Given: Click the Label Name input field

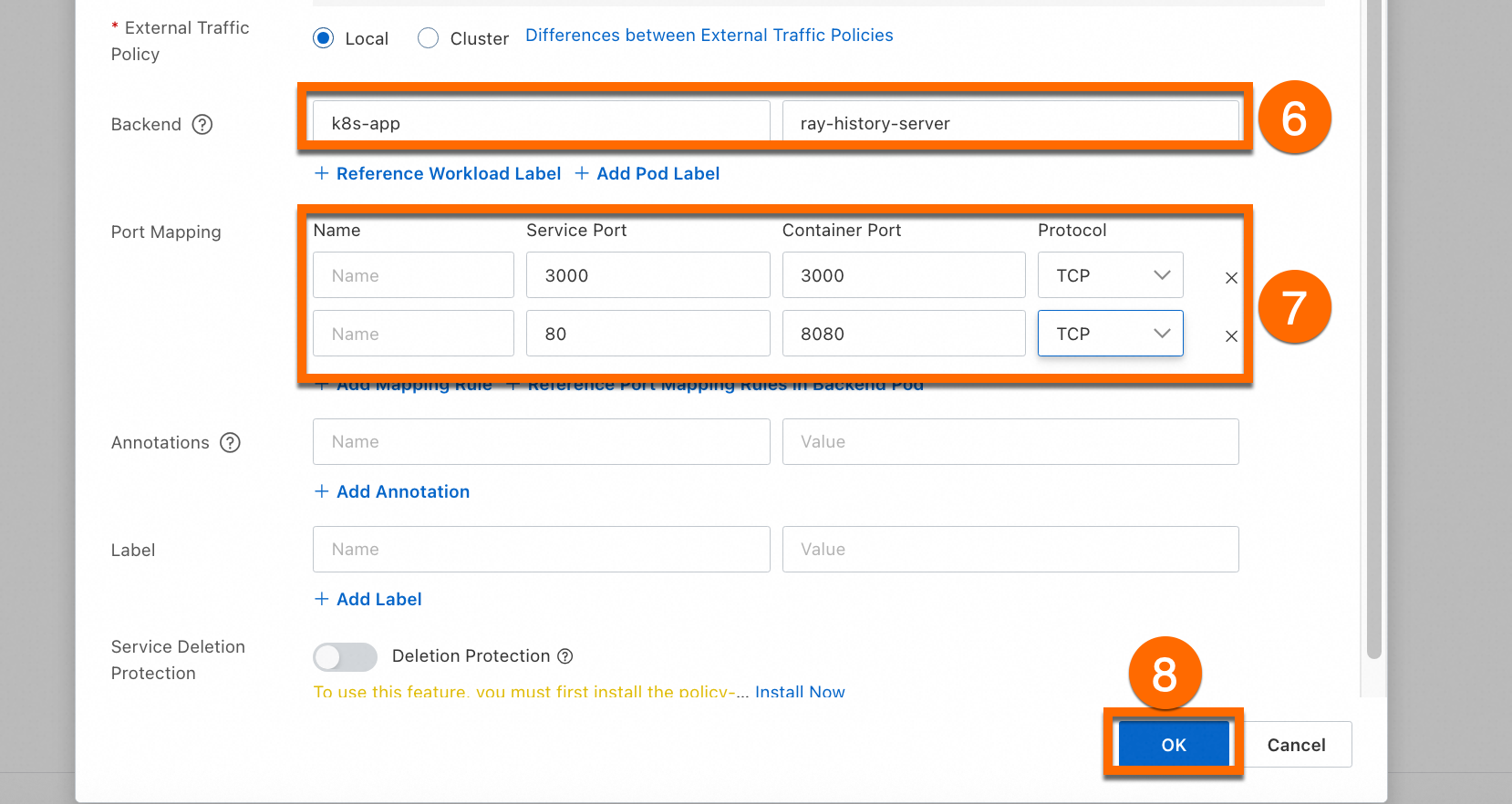Looking at the screenshot, I should pyautogui.click(x=541, y=549).
